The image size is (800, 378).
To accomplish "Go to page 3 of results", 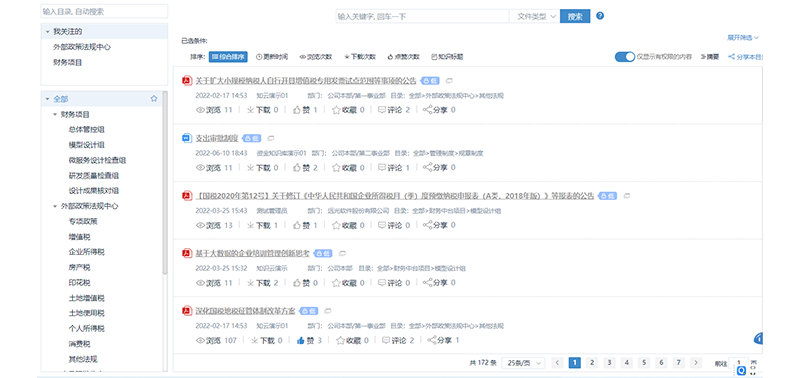I will [609, 363].
